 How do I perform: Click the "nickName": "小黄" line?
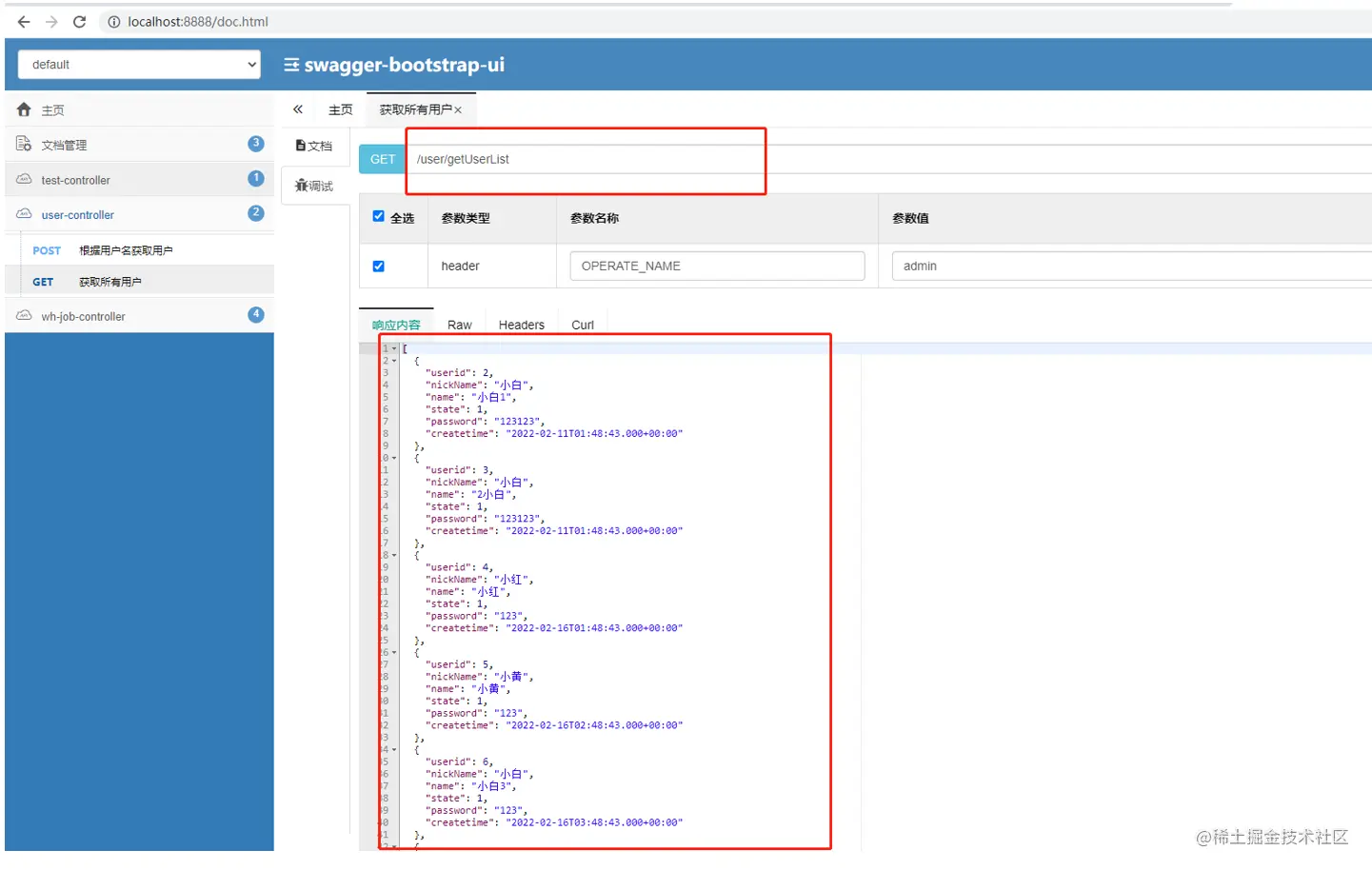[480, 676]
